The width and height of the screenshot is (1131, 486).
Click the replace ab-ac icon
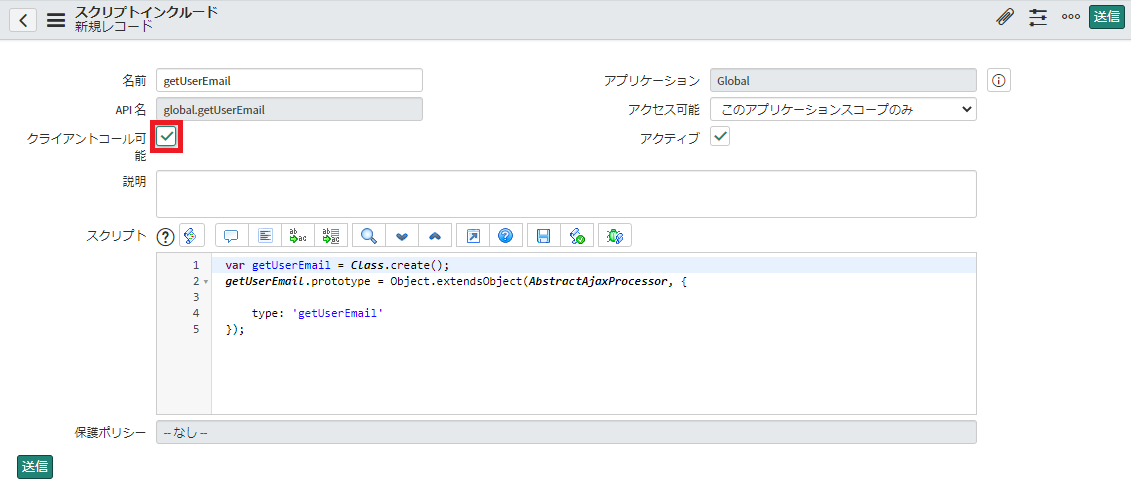tap(298, 236)
